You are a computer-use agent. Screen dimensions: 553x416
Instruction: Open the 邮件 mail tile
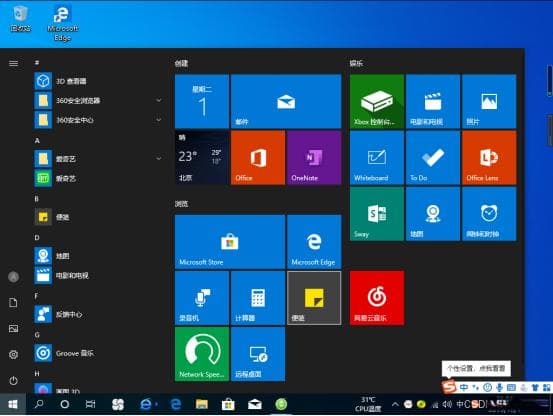click(286, 102)
